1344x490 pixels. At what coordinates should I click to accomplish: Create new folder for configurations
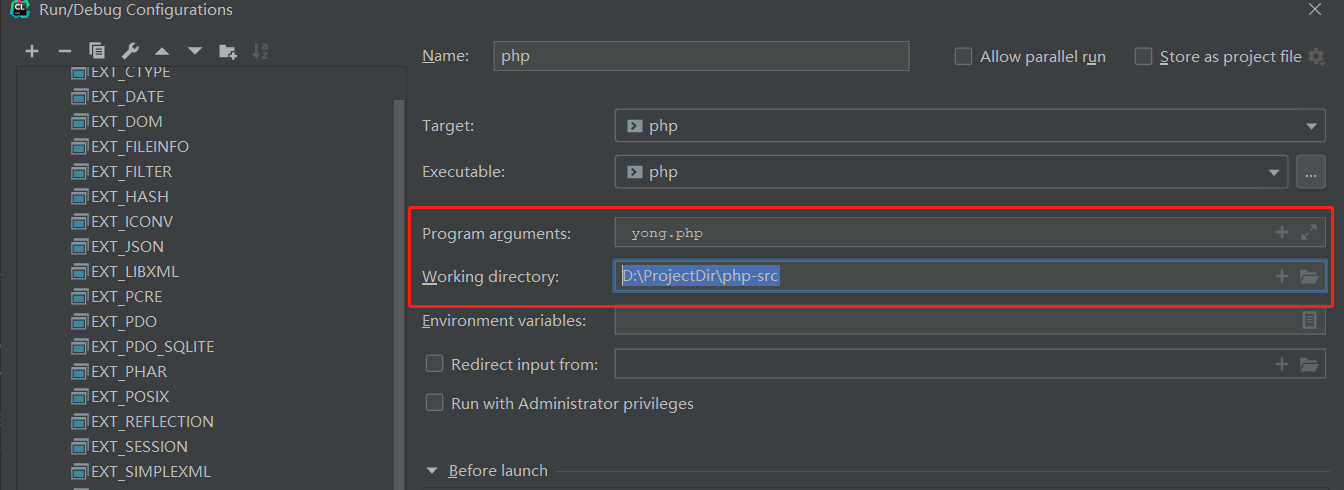click(x=228, y=51)
